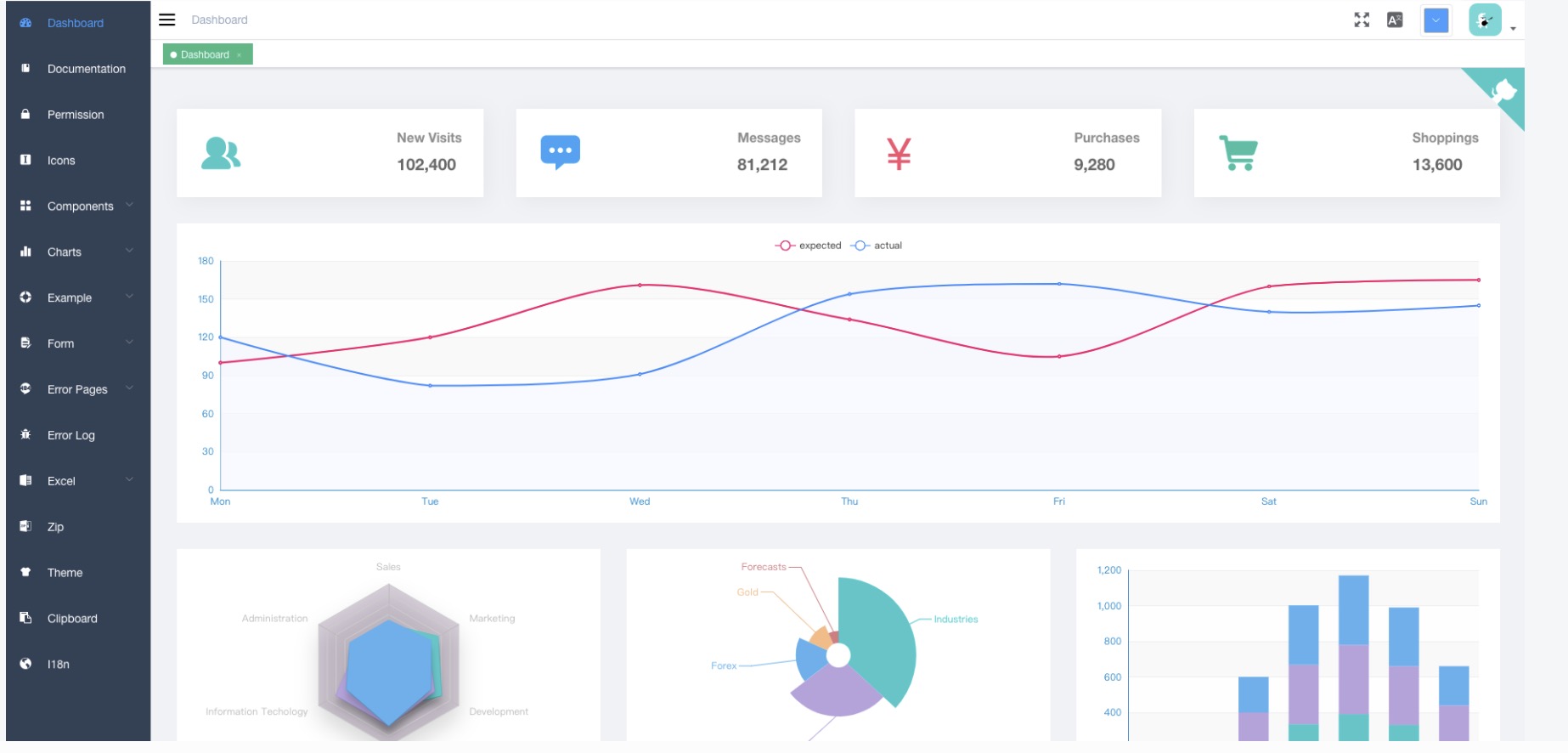Click the user avatar image

[1485, 20]
